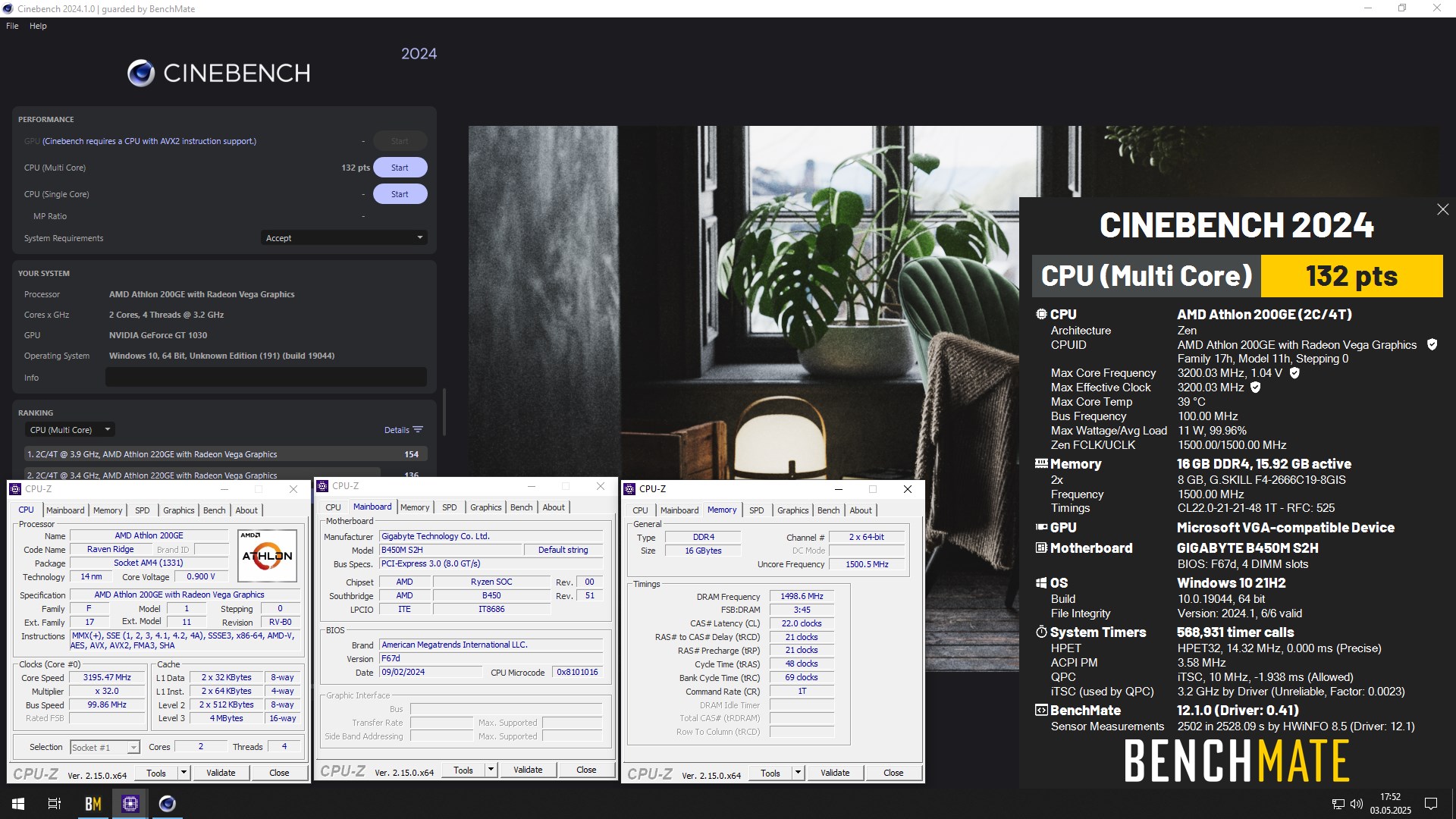The height and width of the screenshot is (819, 1456).
Task: Click Max Core Frequency verified shield
Action: [1294, 373]
